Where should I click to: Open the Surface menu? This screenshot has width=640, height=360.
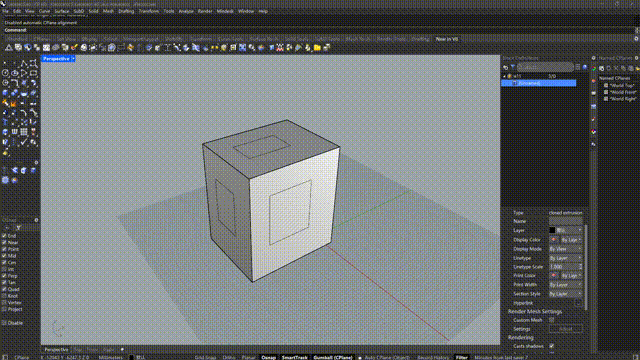[62, 11]
